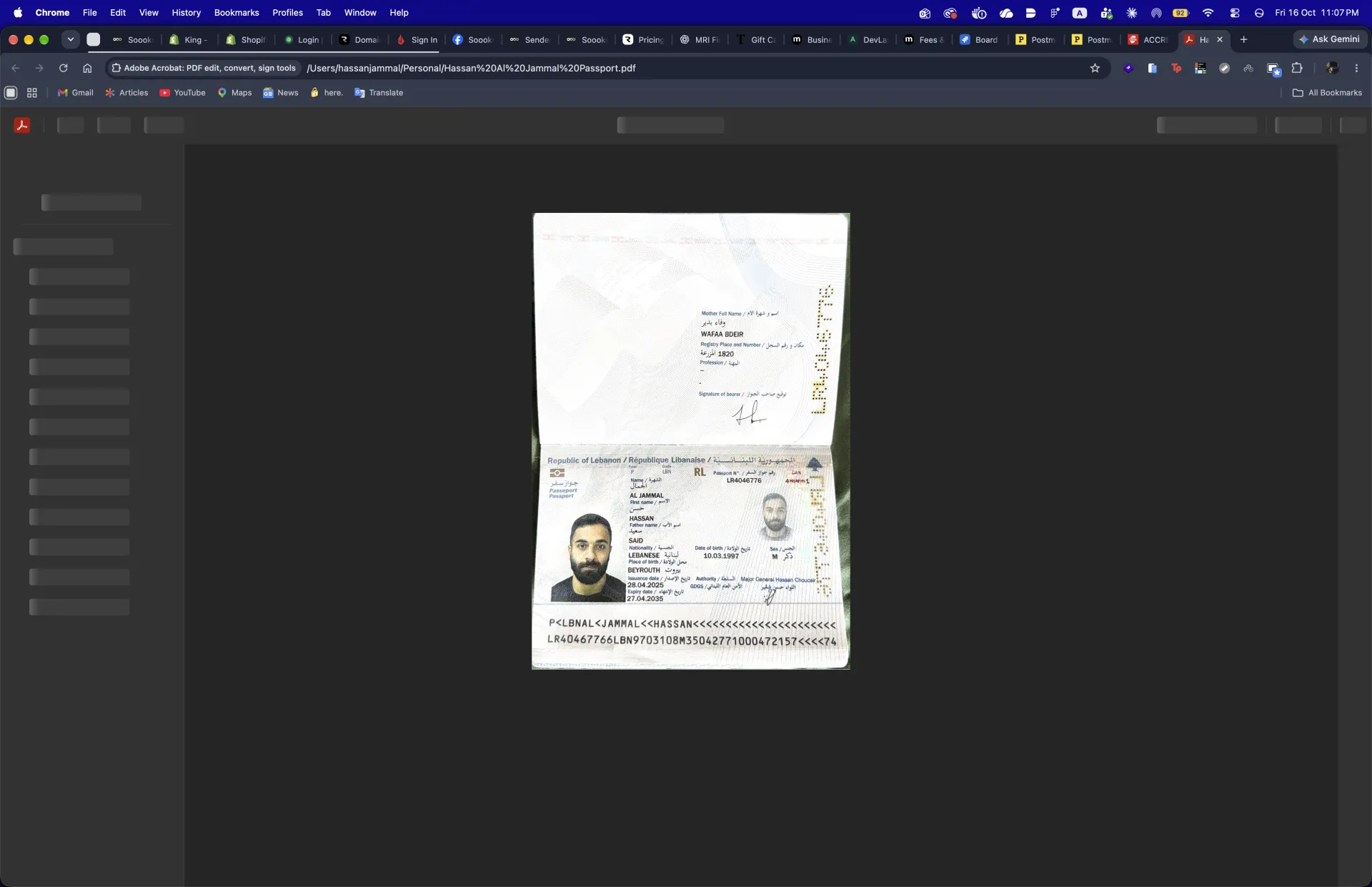Viewport: 1372px width, 887px height.
Task: Click the Docker whale menu bar icon
Action: point(979,13)
